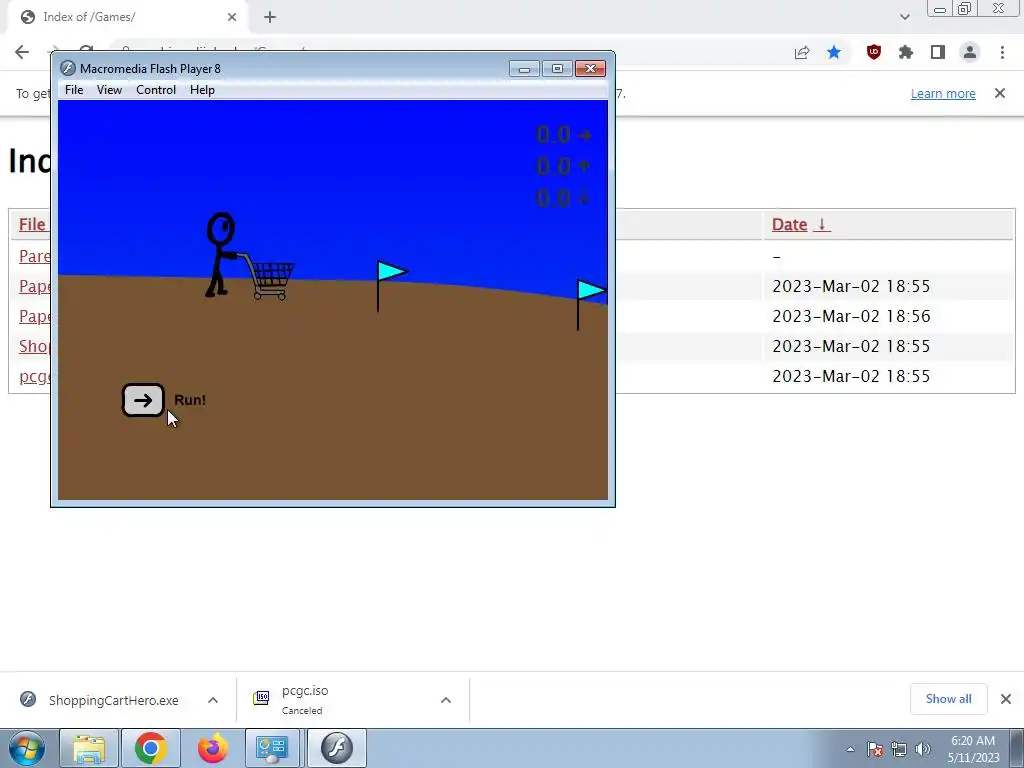
Task: Open the Help menu in Flash Player
Action: (202, 89)
